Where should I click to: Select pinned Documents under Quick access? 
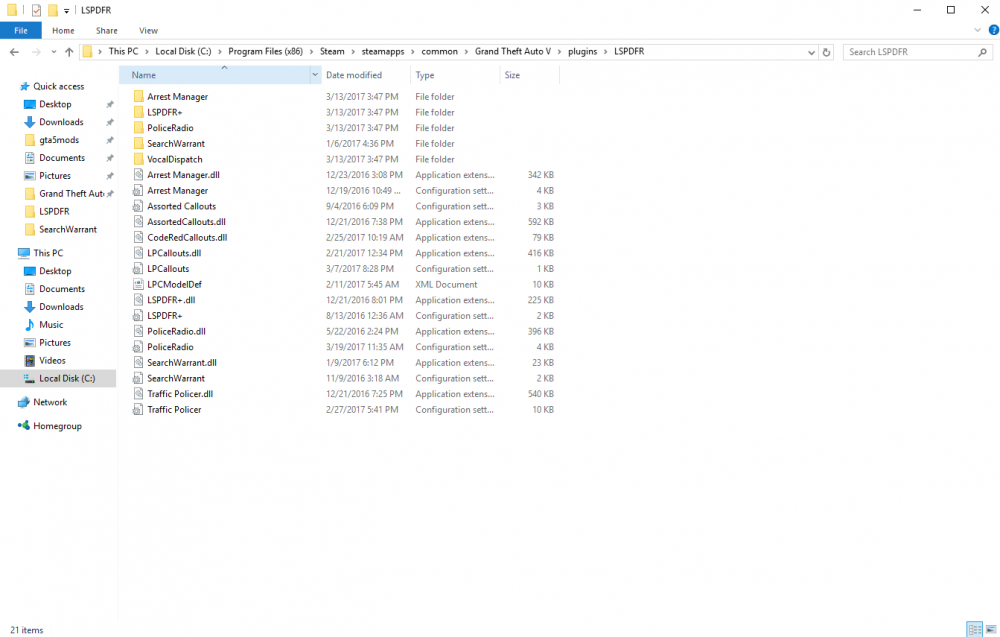pyautogui.click(x=62, y=157)
